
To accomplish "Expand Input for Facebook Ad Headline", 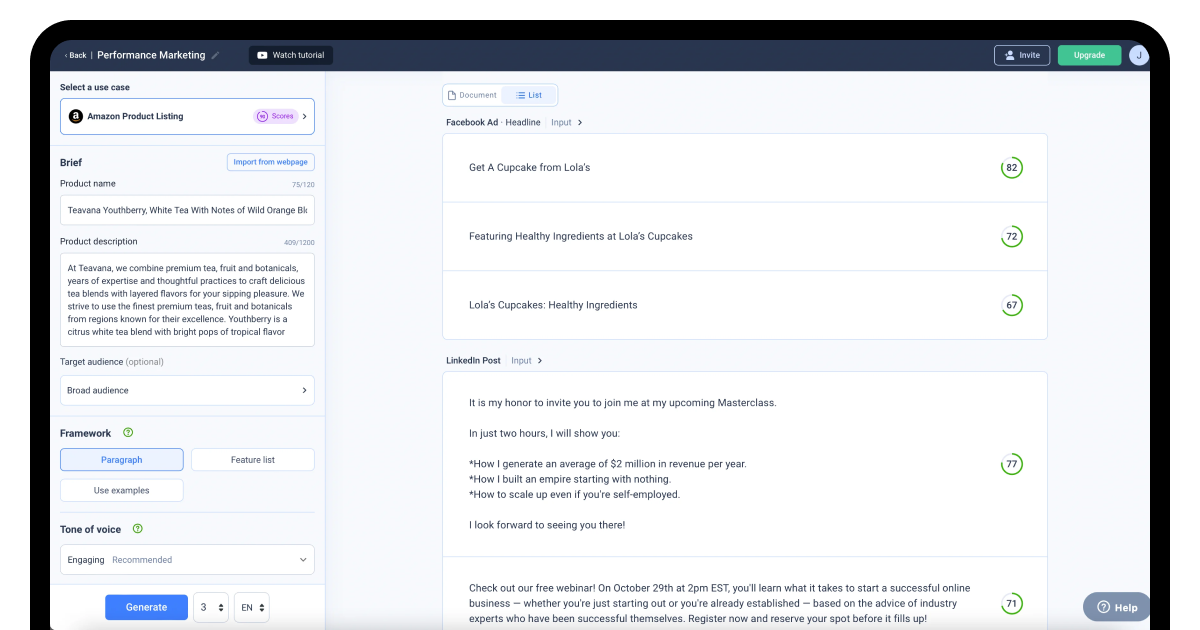I will coord(567,122).
